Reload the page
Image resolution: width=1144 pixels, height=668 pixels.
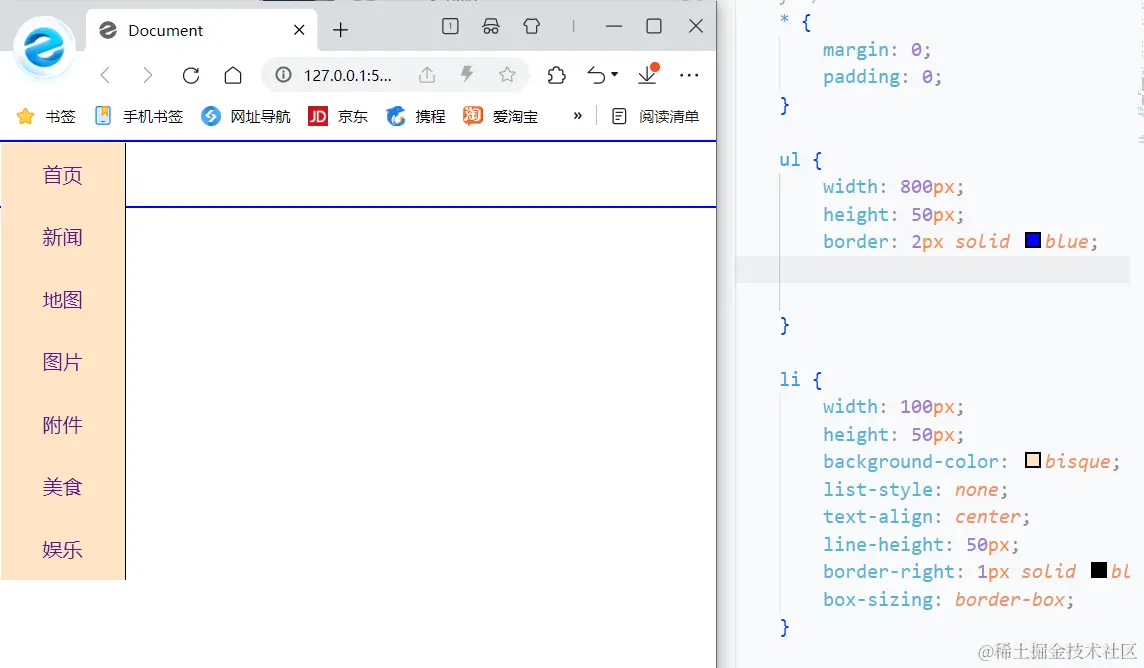(x=191, y=75)
